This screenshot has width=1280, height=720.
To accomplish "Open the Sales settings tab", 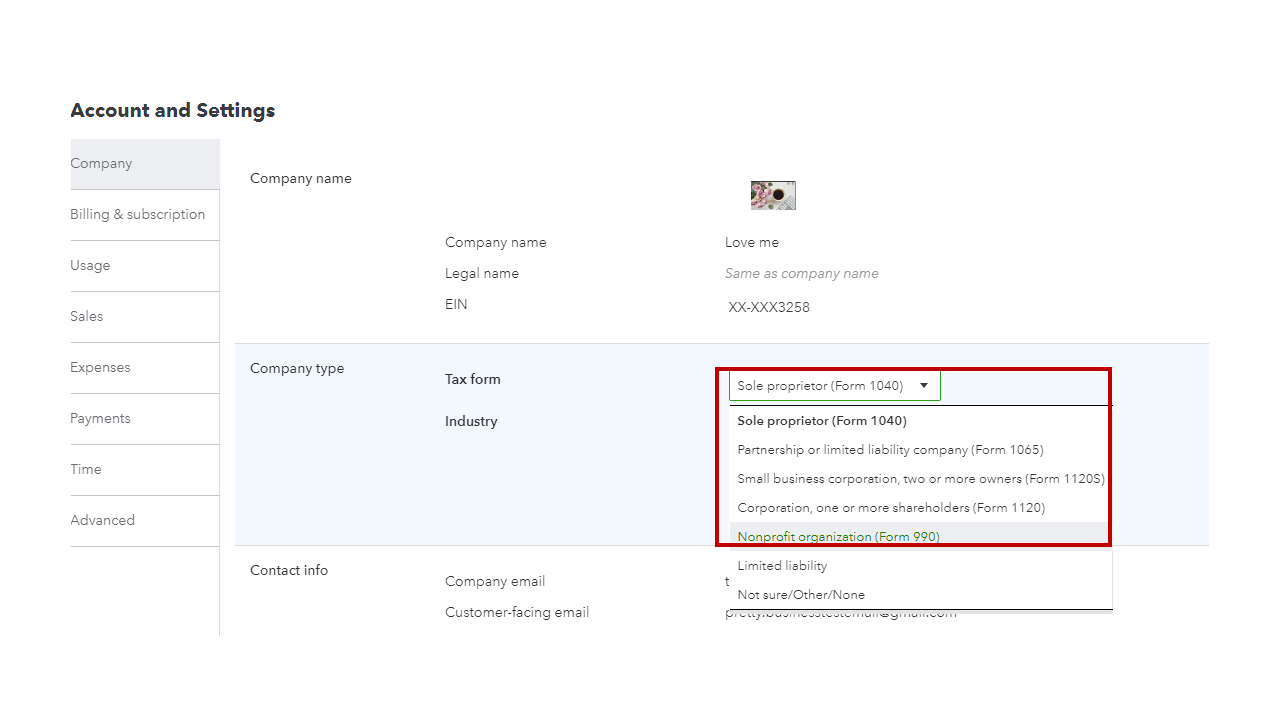I will [87, 317].
